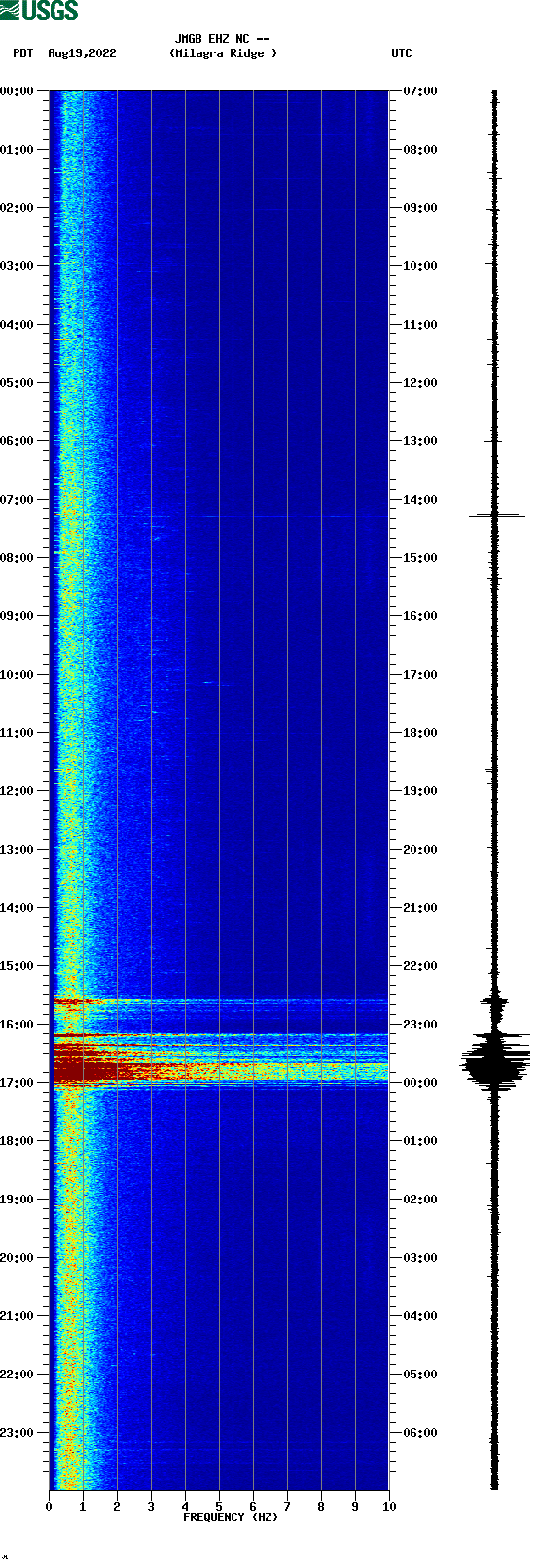Click the 09:00 PDT time label on left
The image size is (537, 1568).
pyautogui.click(x=17, y=616)
